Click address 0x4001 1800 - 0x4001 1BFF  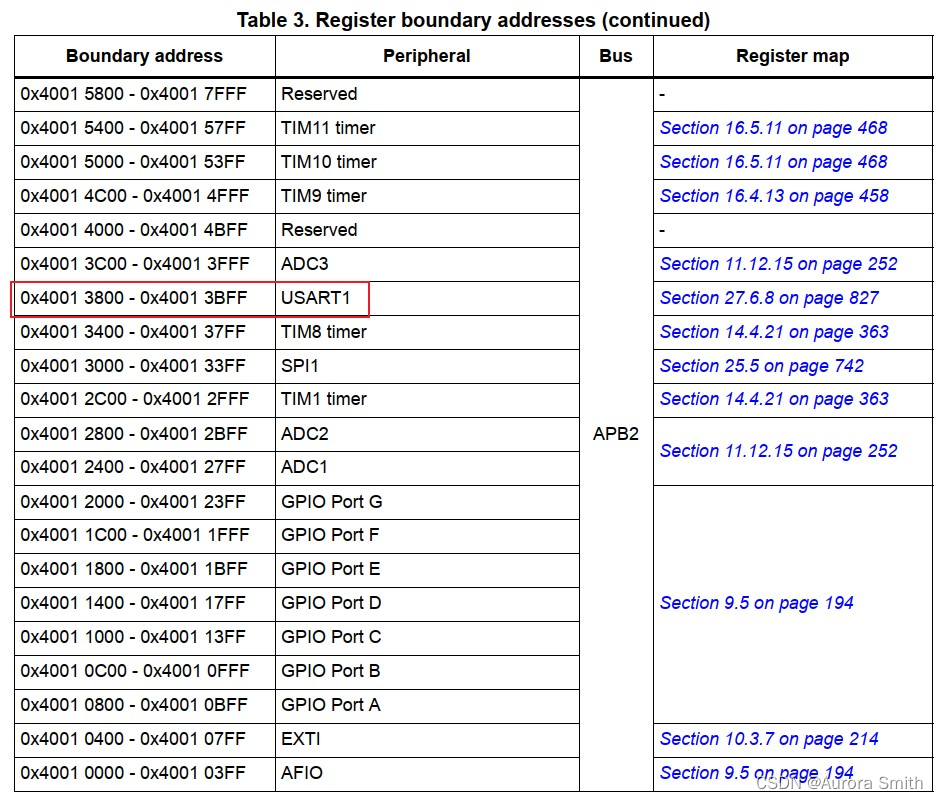point(133,569)
